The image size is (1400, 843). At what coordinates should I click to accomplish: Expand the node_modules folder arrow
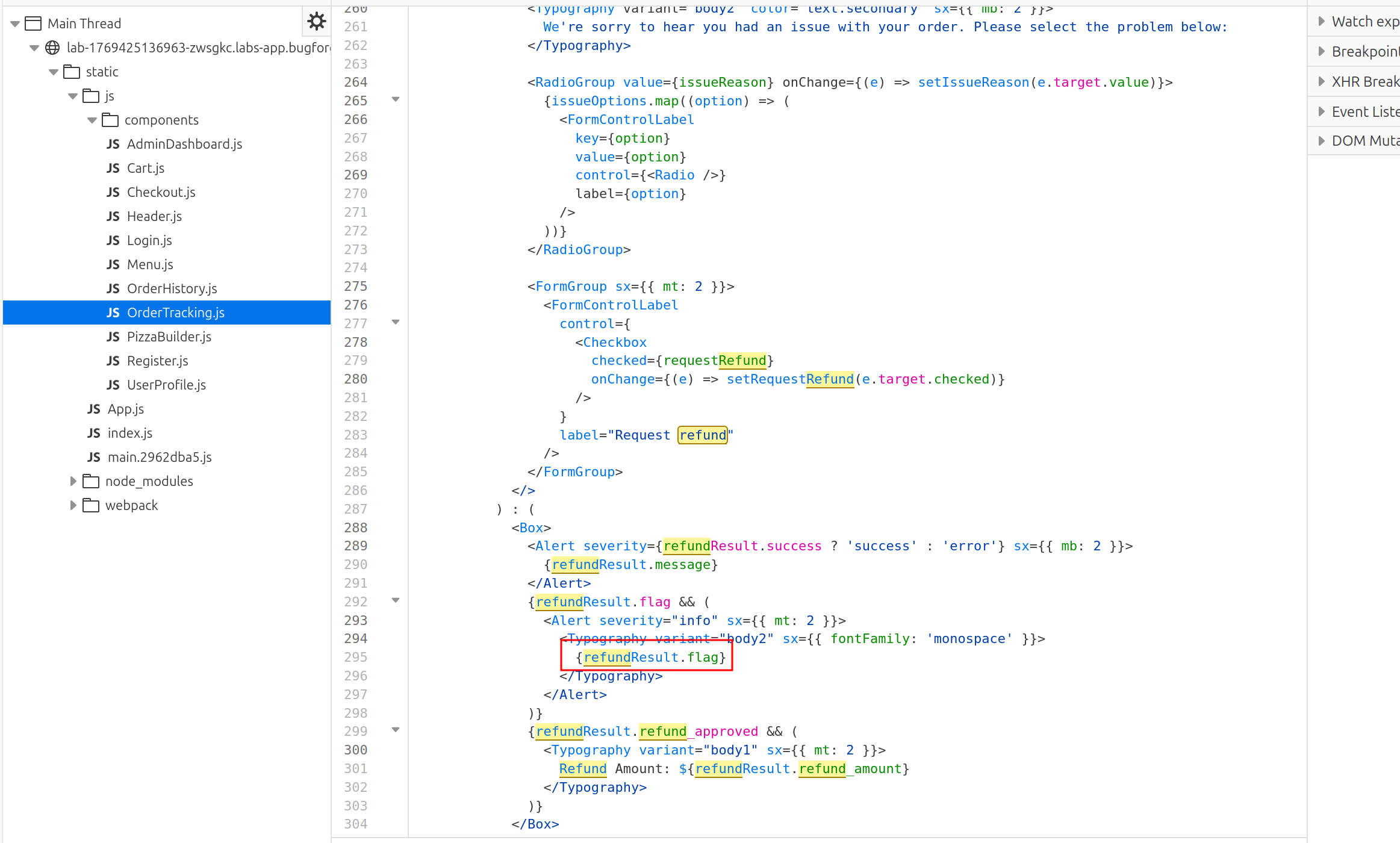(73, 481)
